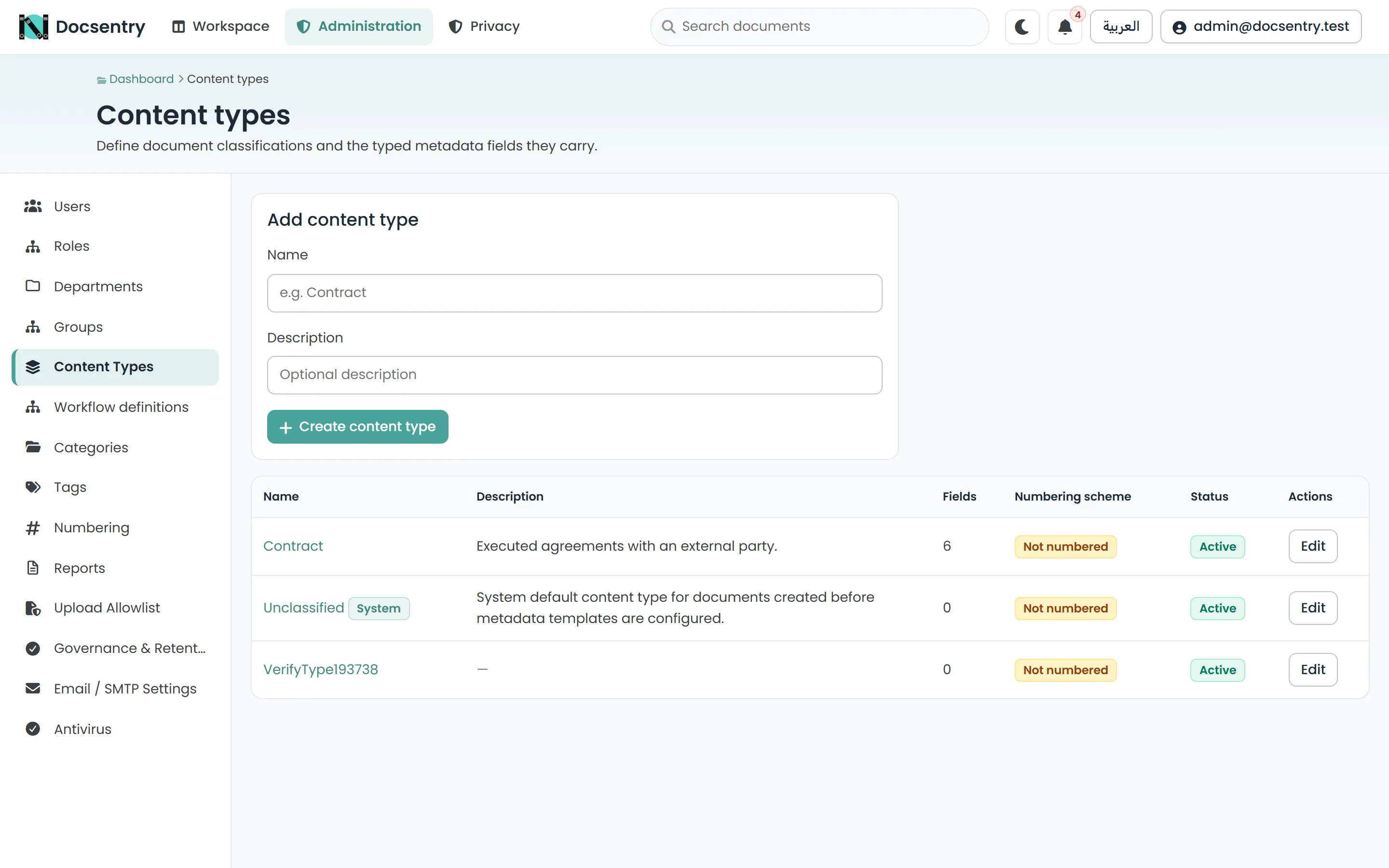Screen dimensions: 1389x868
Task: Toggle dark mode moon icon
Action: pos(1021,27)
